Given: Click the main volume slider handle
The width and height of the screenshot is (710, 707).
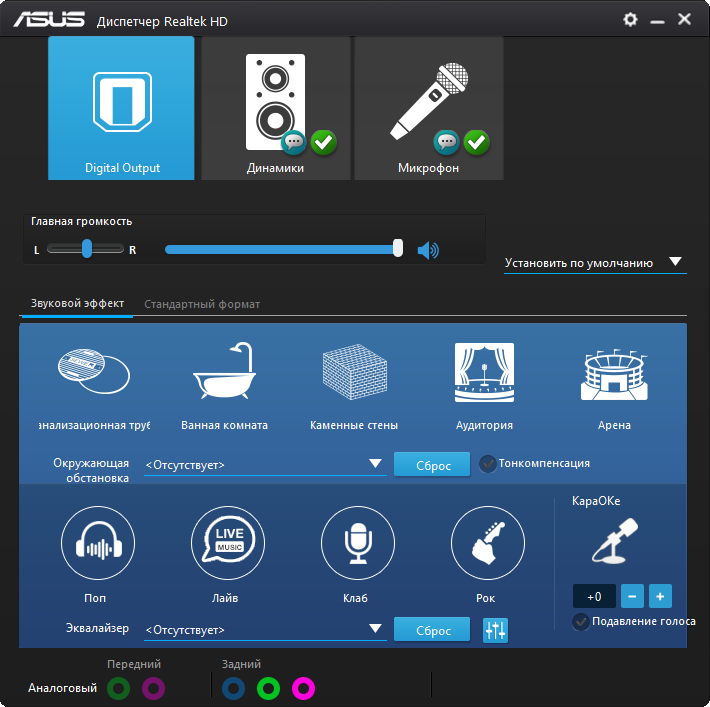Looking at the screenshot, I should pyautogui.click(x=398, y=249).
